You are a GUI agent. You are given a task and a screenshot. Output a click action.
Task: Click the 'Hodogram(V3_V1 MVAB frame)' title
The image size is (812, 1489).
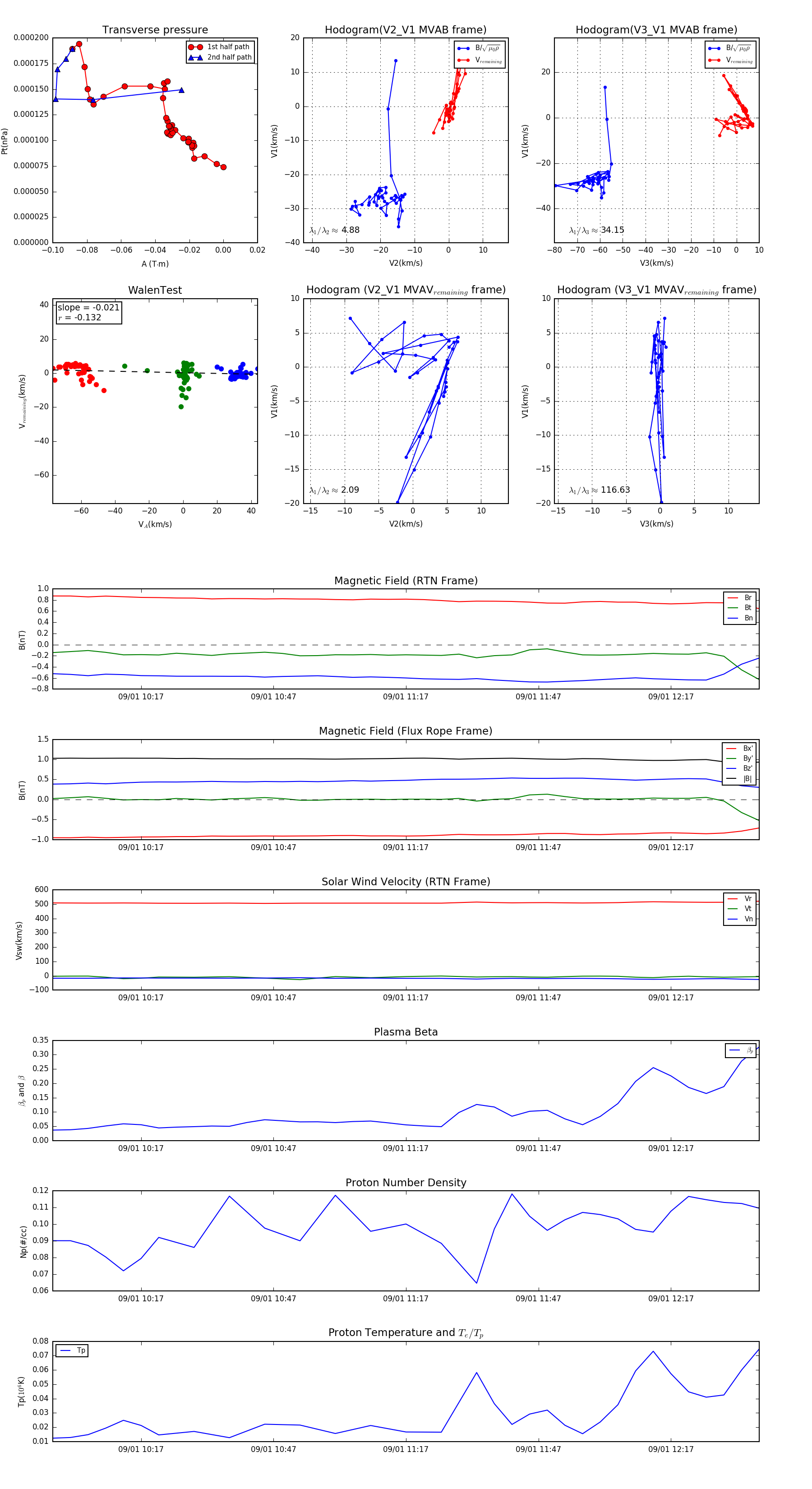click(x=656, y=30)
